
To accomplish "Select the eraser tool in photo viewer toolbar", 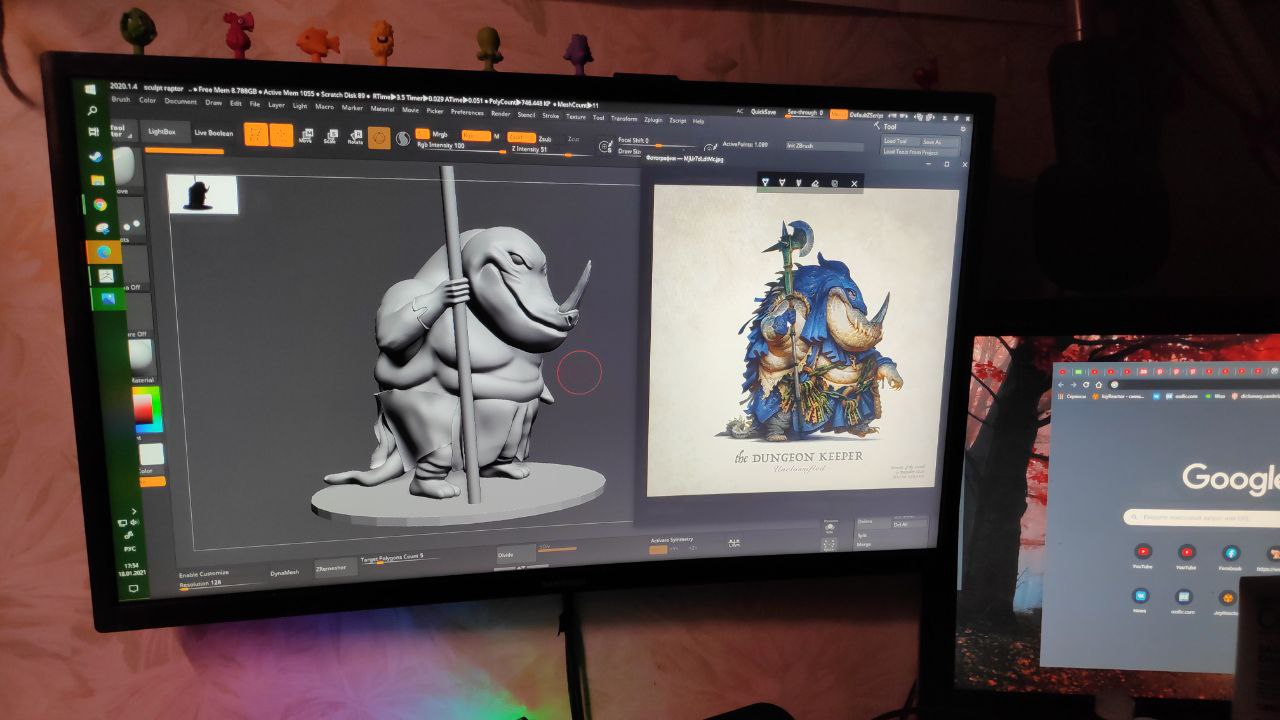I will 815,183.
